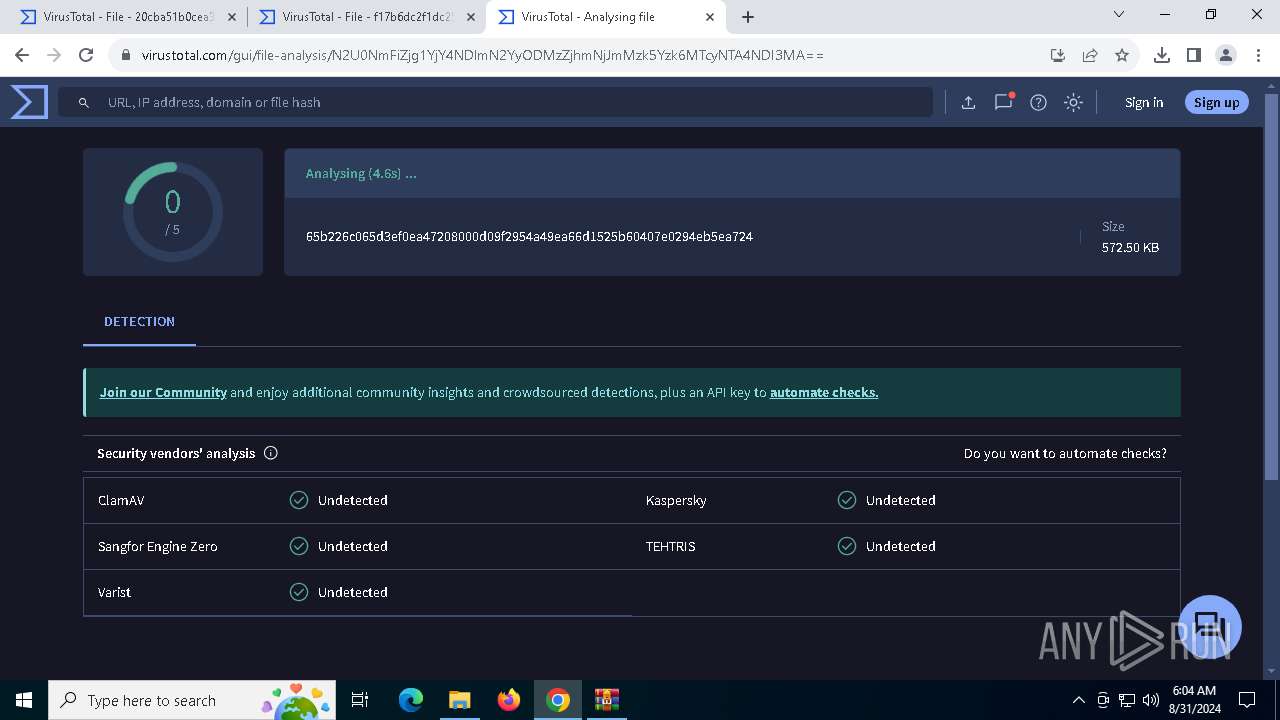Screen dimensions: 1280x720
Task: Open the floating chat support button
Action: tap(1210, 627)
